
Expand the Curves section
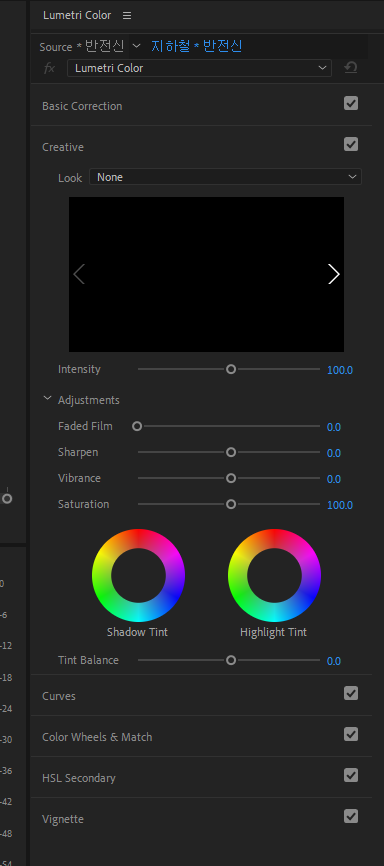(59, 696)
